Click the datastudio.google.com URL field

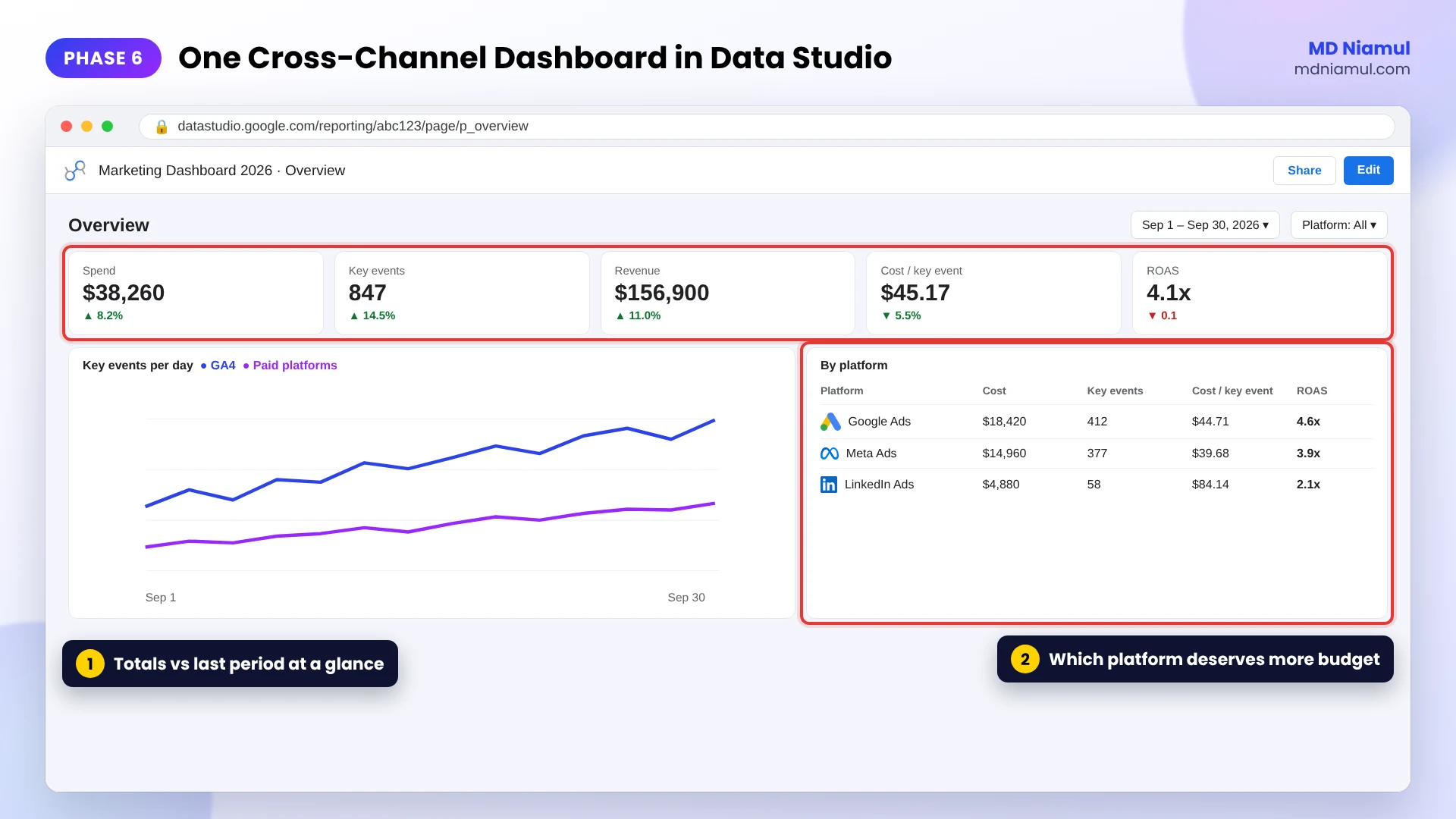point(767,127)
